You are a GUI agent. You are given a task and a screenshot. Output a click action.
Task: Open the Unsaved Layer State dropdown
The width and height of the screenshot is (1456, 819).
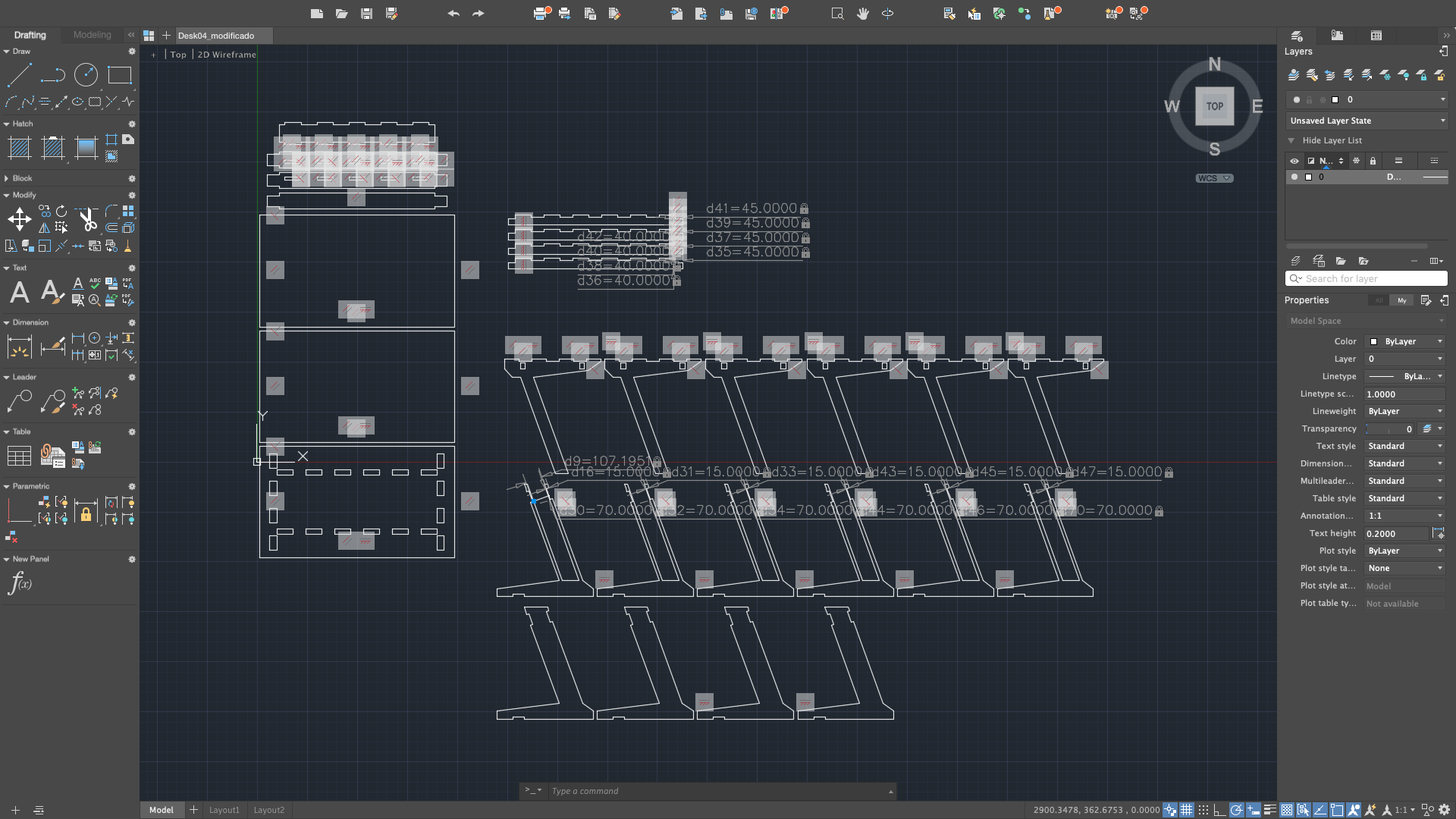1367,121
